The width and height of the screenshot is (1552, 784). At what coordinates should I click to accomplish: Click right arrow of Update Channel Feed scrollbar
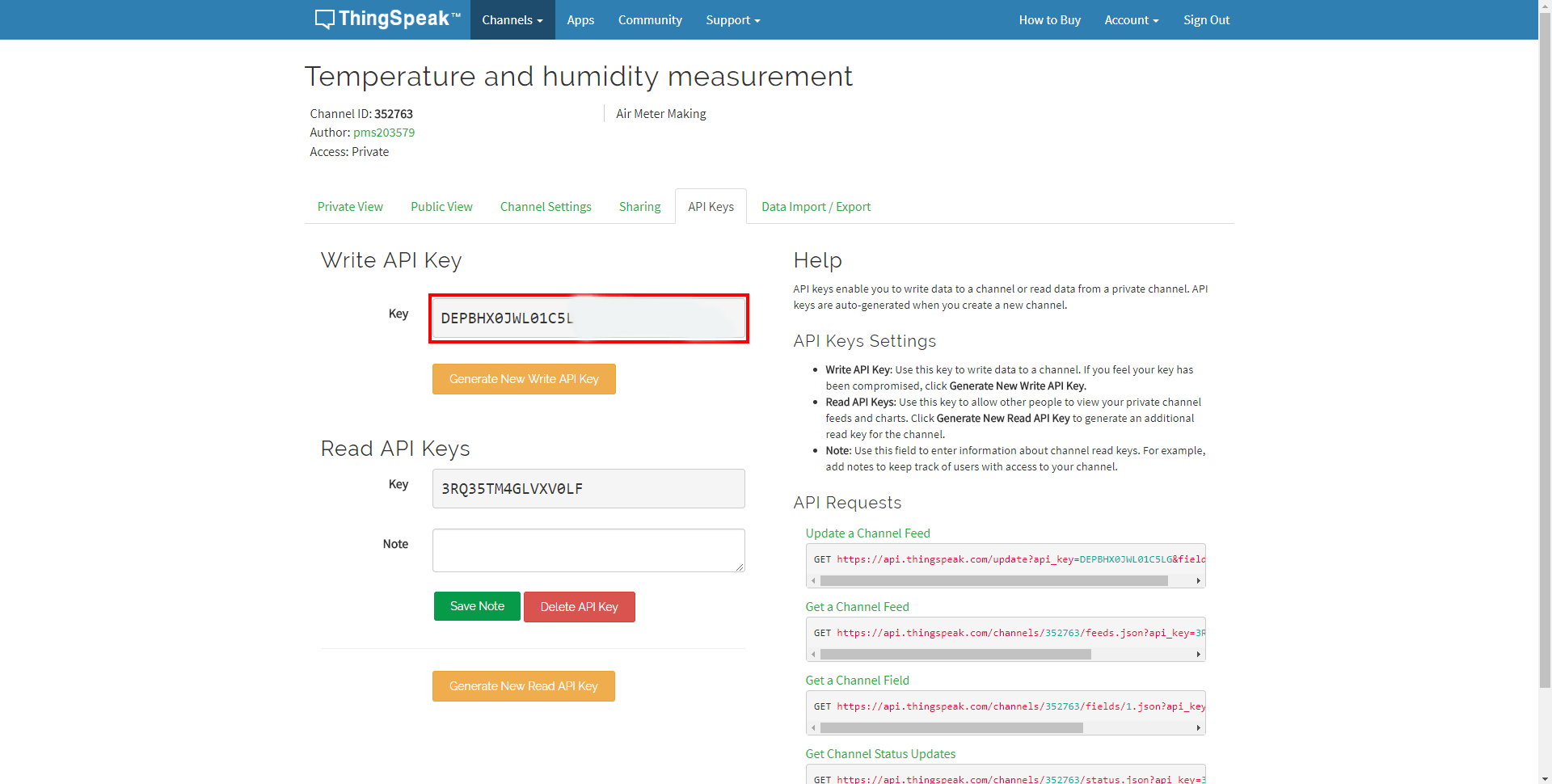[1198, 580]
